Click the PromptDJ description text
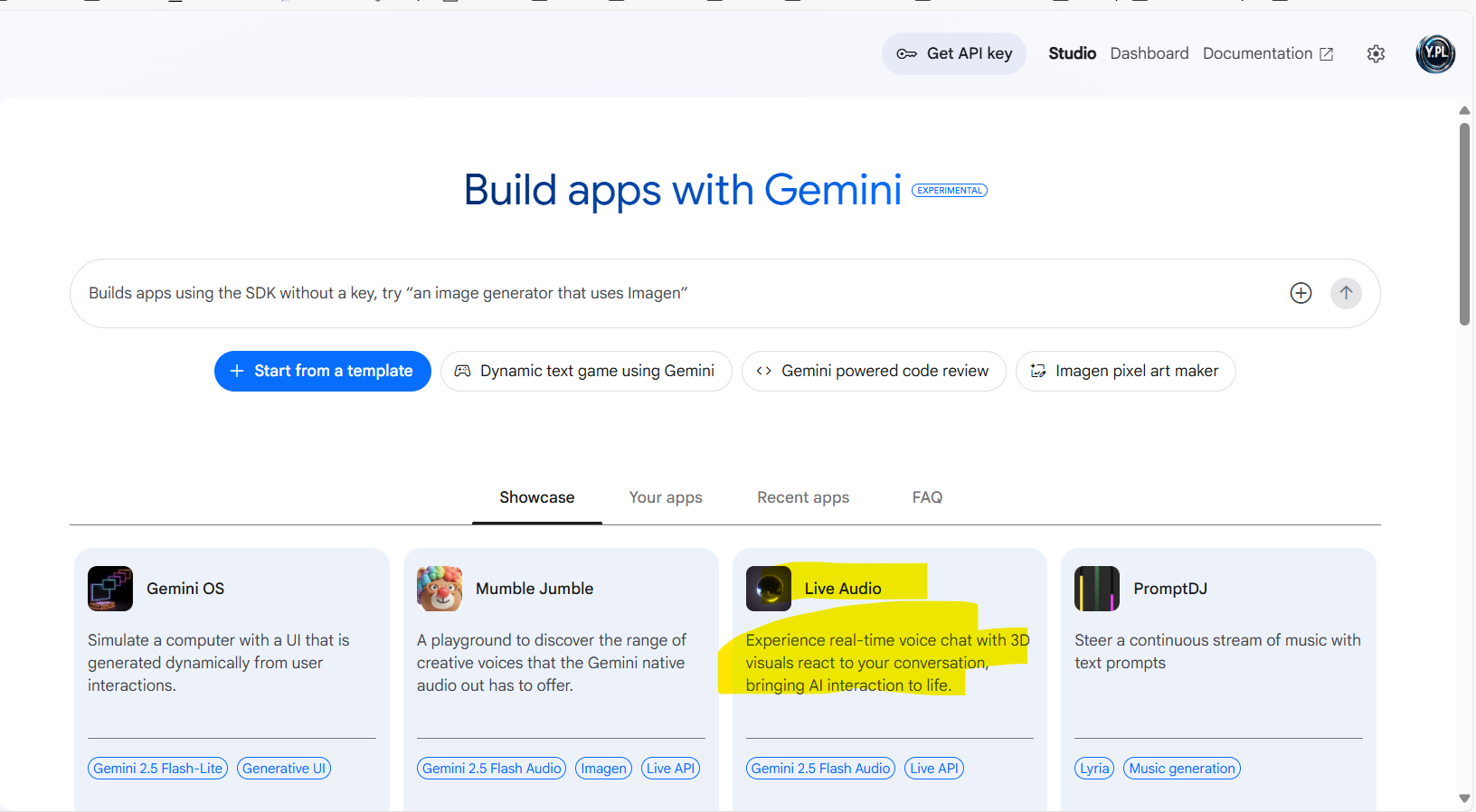The height and width of the screenshot is (812, 1476). (1217, 651)
